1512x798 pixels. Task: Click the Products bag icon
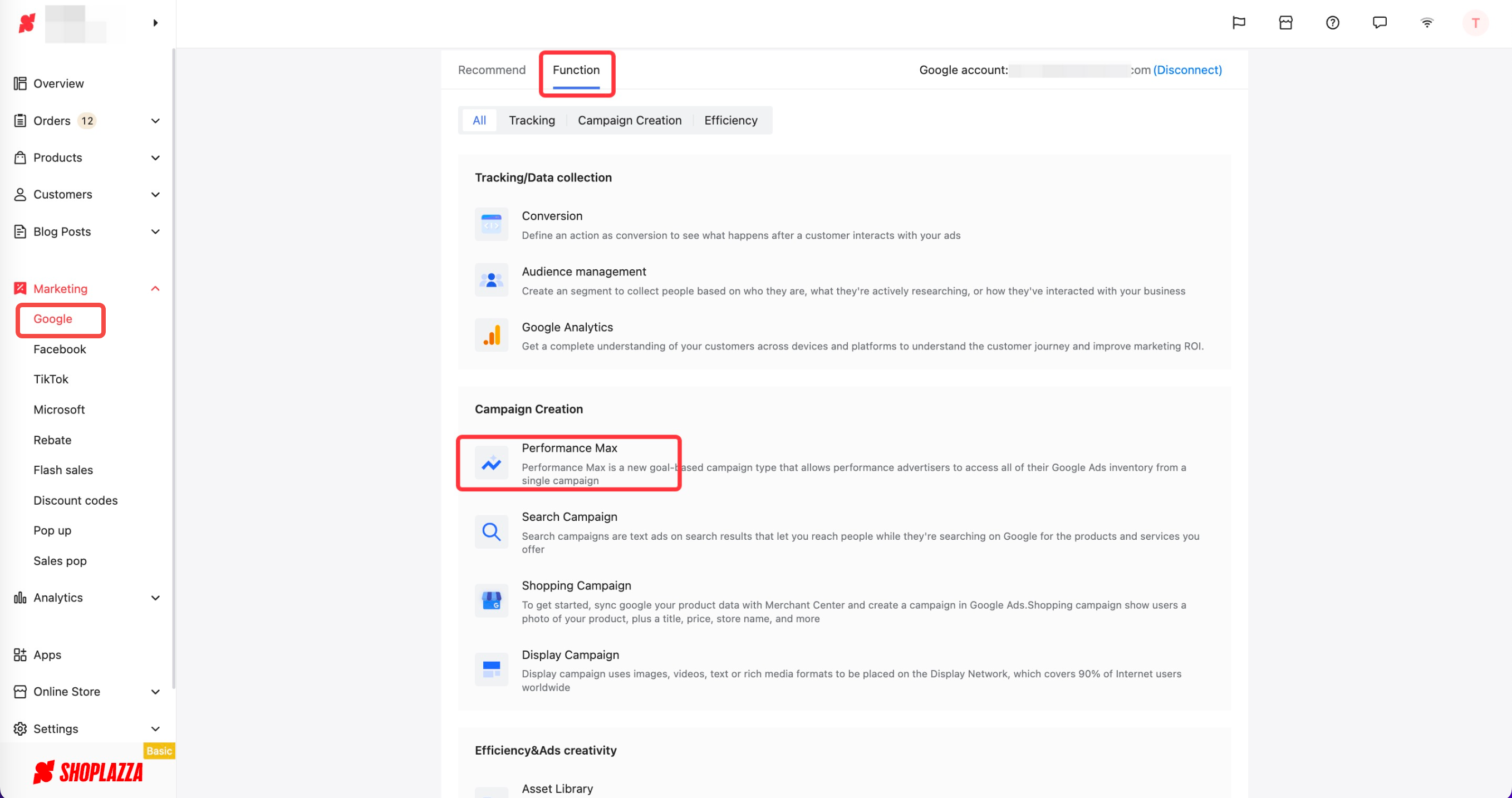20,157
